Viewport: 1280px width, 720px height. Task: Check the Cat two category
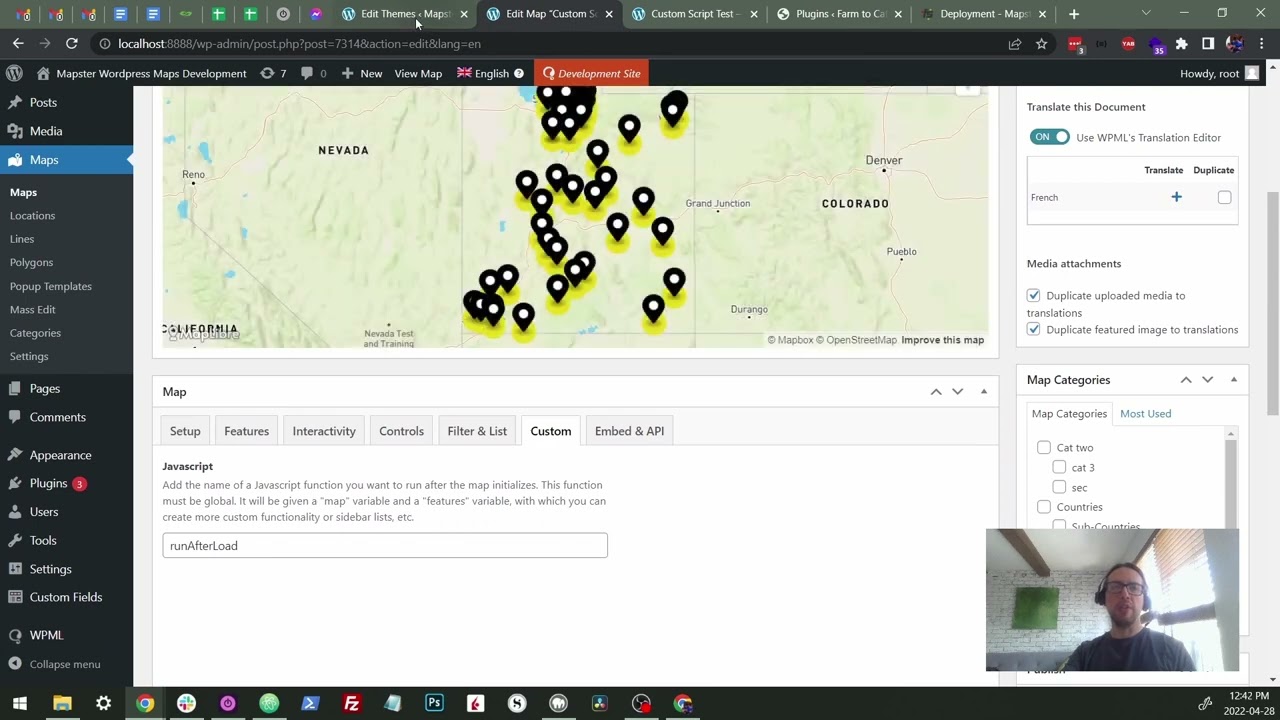(1044, 447)
